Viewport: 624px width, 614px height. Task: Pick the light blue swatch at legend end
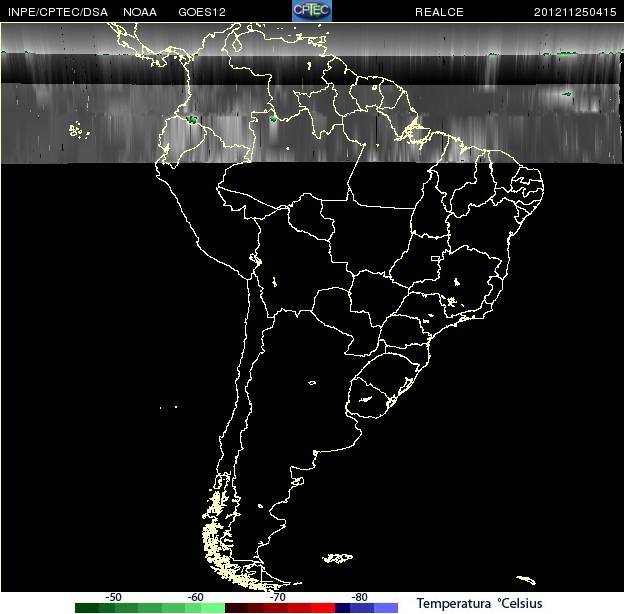click(x=386, y=608)
